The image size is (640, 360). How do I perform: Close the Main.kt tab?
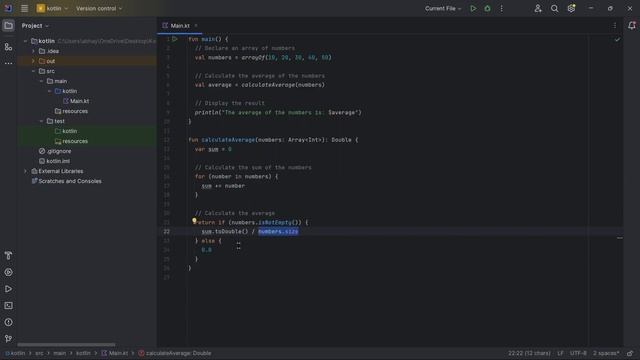pos(196,26)
